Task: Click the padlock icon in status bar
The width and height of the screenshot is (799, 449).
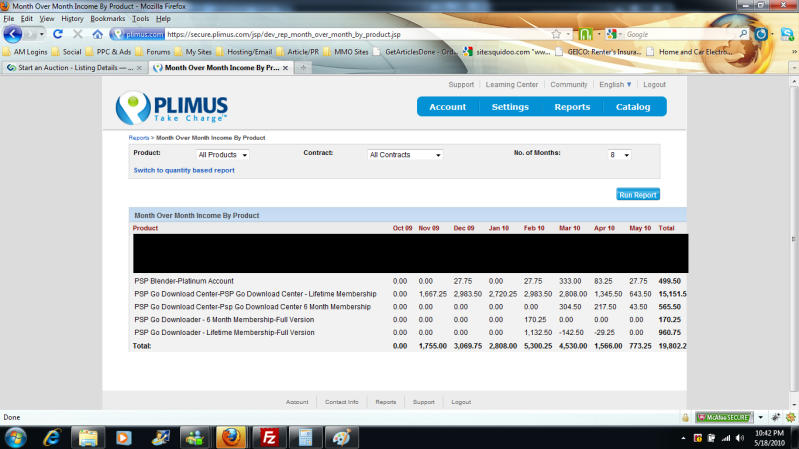Action: click(x=685, y=417)
